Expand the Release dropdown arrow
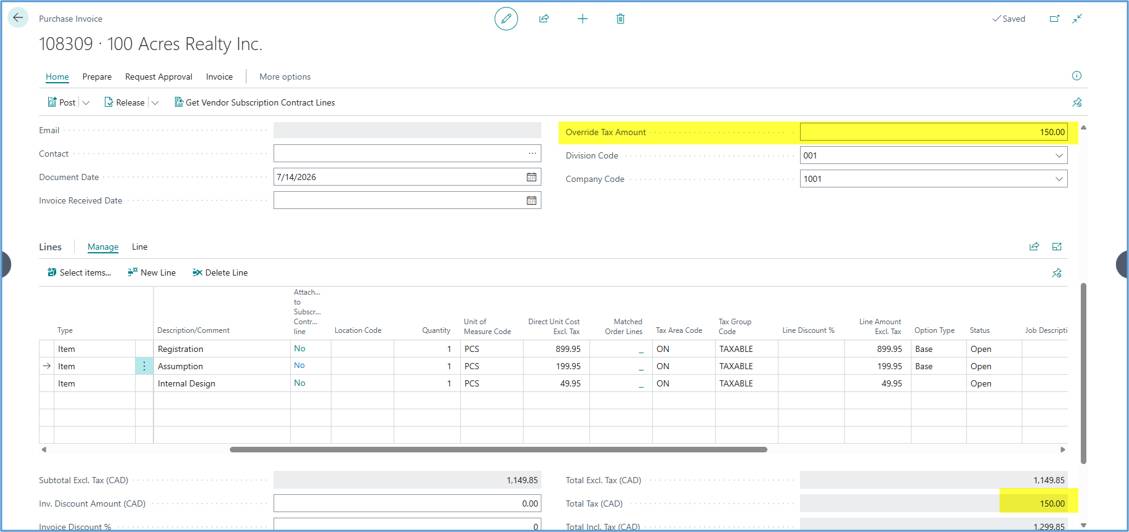1129x532 pixels. point(155,102)
